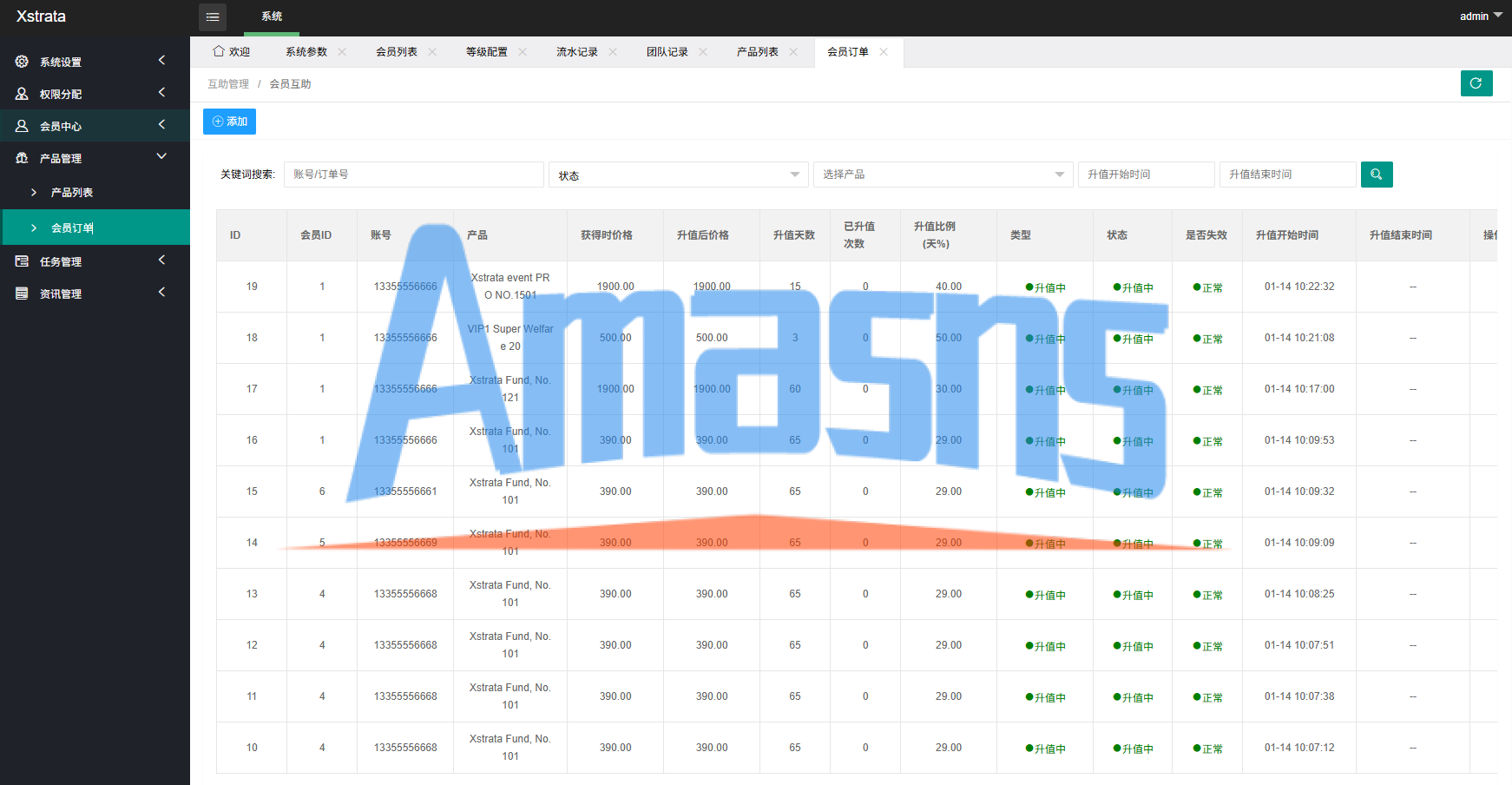The height and width of the screenshot is (785, 1512).
Task: Click the 升值结束时间 date field
Action: coord(1288,175)
